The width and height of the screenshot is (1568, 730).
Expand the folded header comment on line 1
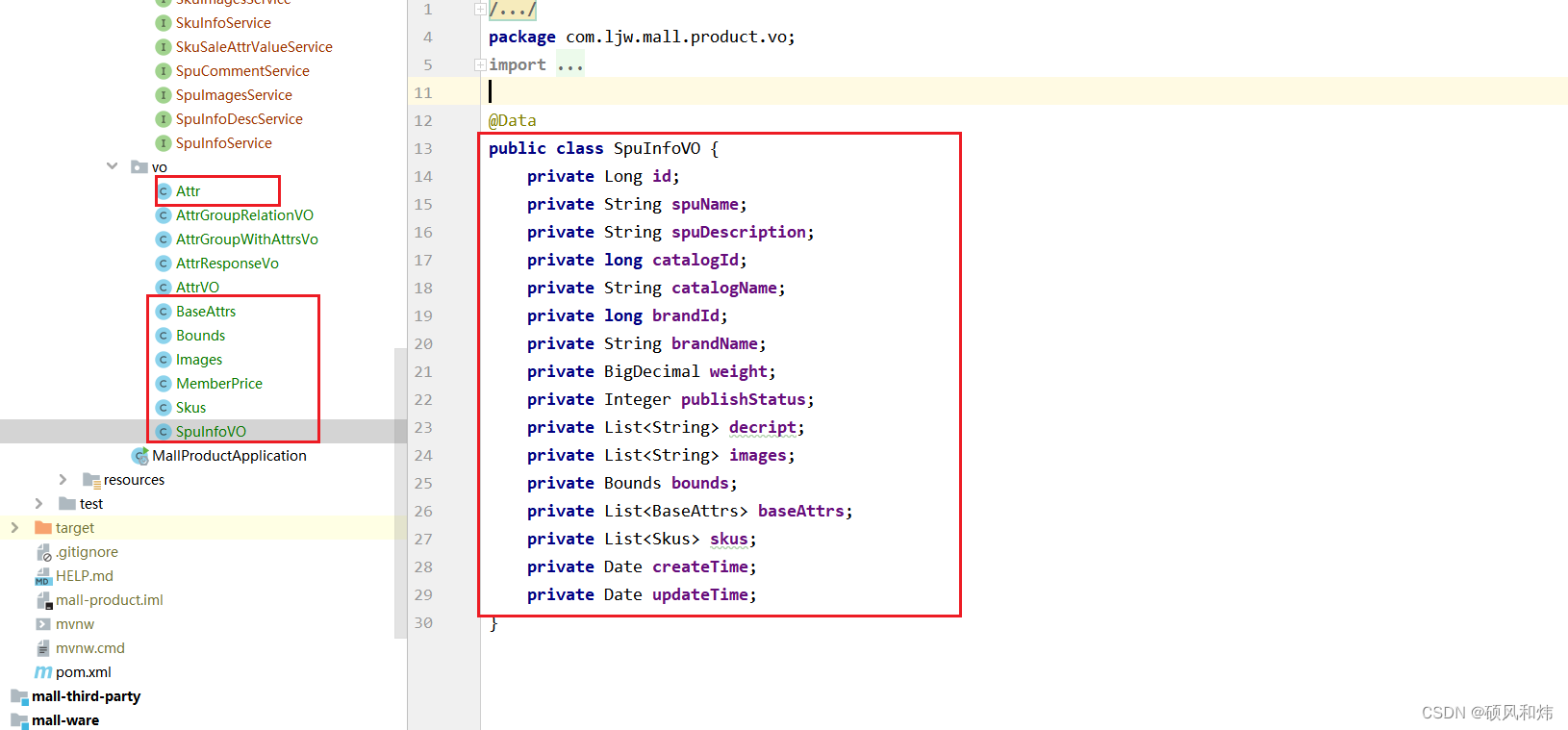[x=480, y=10]
